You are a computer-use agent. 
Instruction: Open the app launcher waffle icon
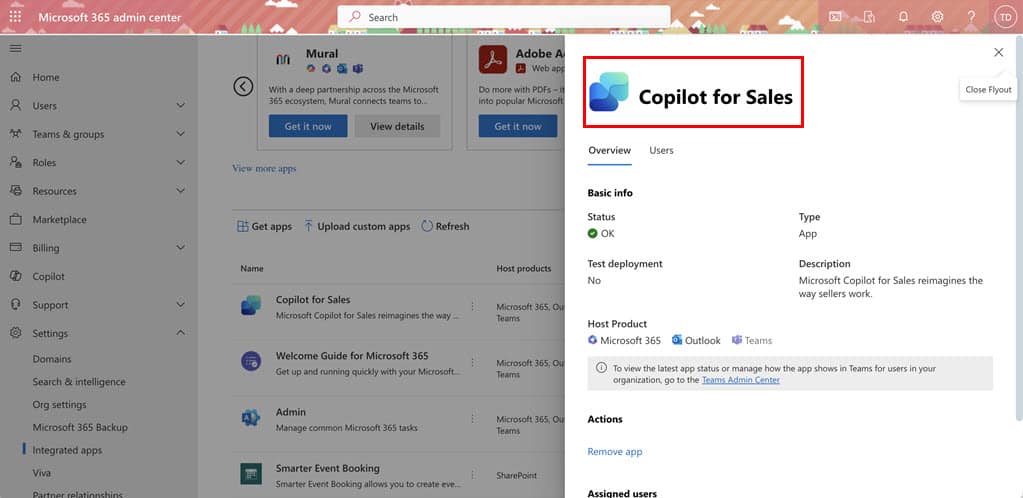point(15,17)
